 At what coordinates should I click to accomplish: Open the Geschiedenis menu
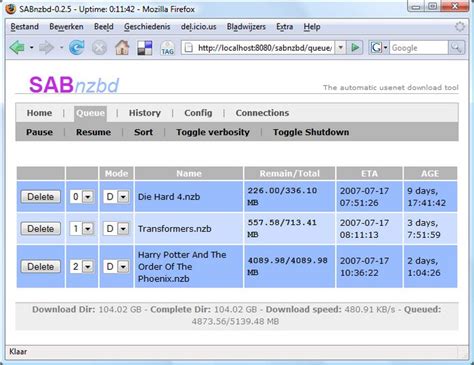(x=147, y=27)
